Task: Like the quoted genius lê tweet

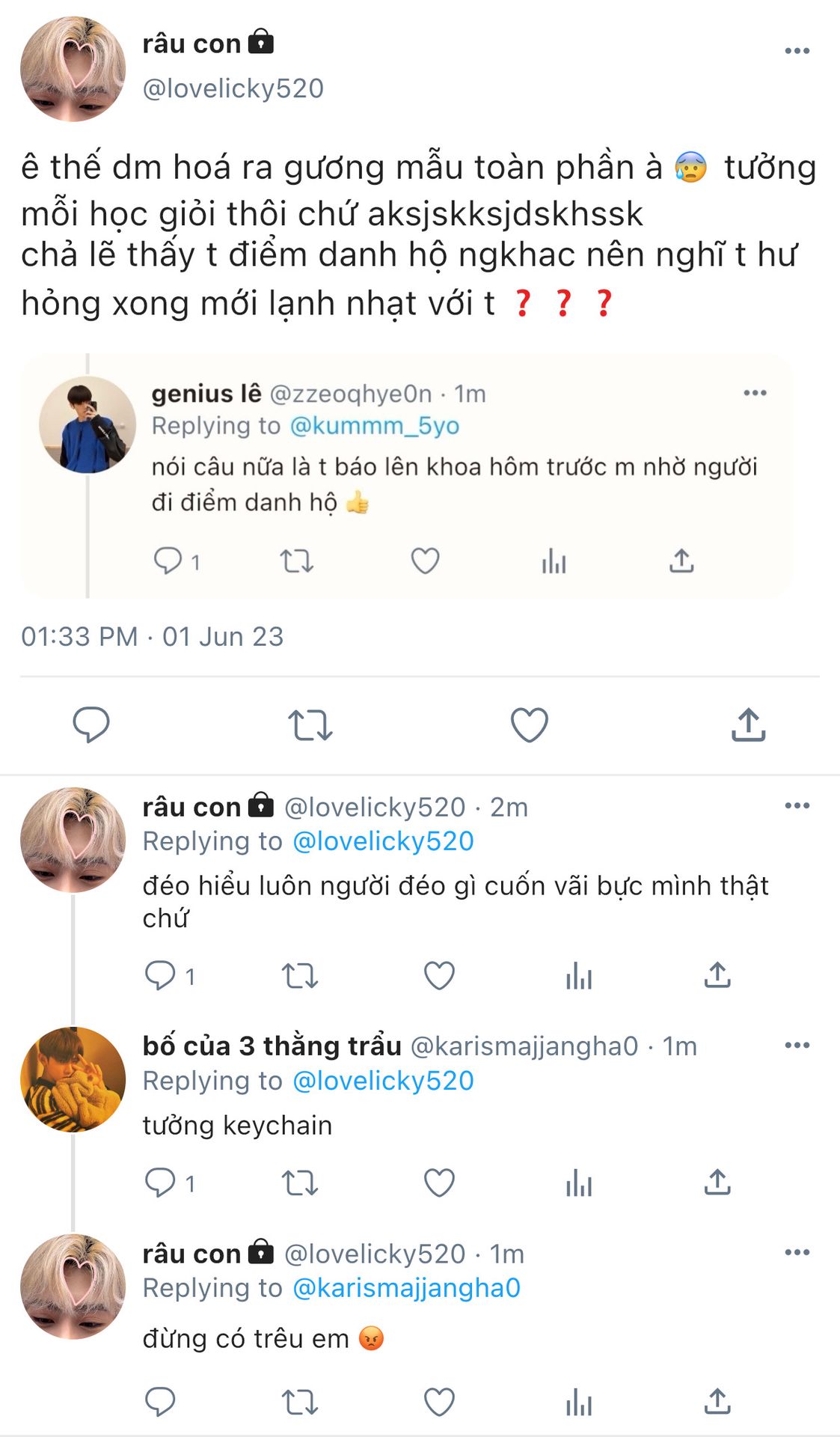Action: coord(425,561)
